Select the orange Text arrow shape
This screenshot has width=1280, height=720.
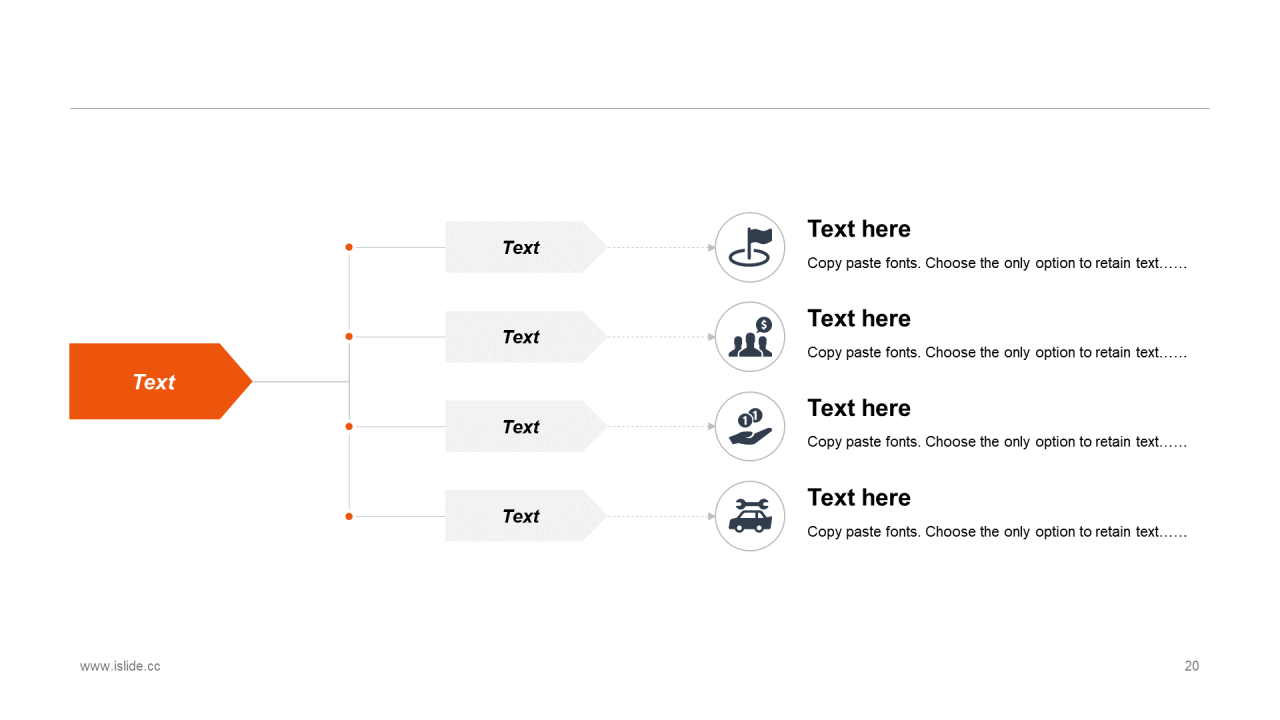click(160, 381)
